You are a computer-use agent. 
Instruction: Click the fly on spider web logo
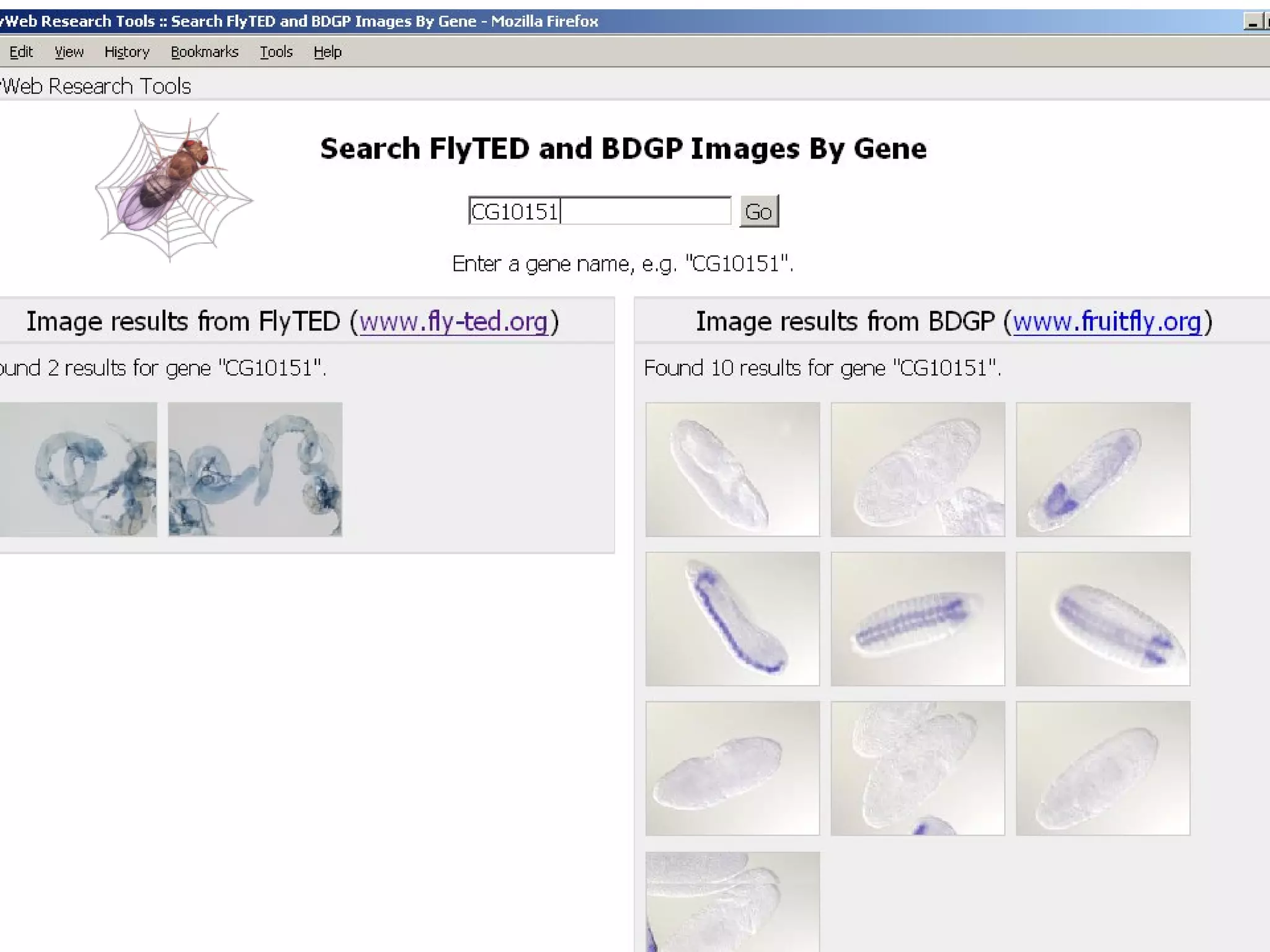pos(174,186)
